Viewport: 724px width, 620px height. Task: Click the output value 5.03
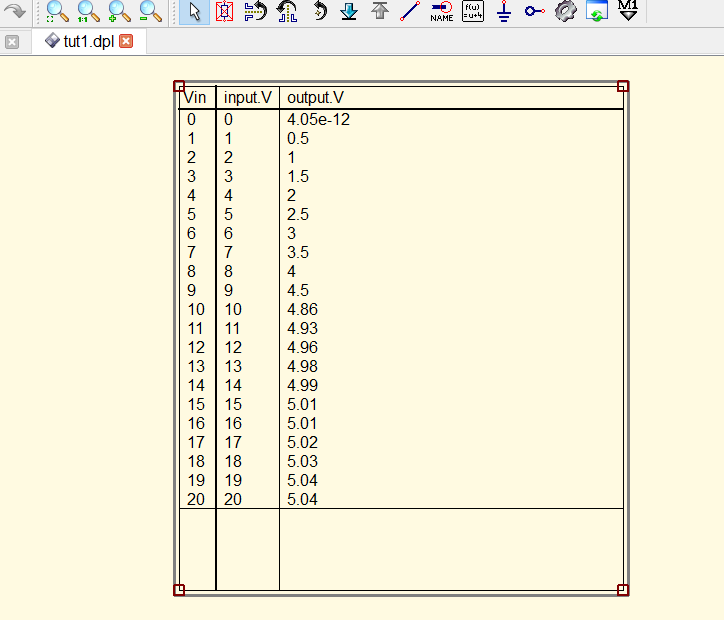[302, 461]
